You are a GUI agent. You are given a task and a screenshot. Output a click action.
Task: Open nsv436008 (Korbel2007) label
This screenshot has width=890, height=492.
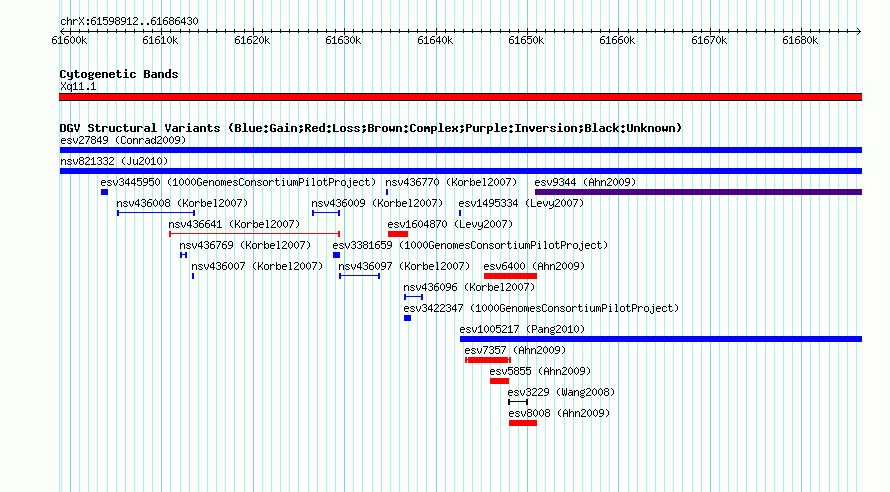[182, 203]
